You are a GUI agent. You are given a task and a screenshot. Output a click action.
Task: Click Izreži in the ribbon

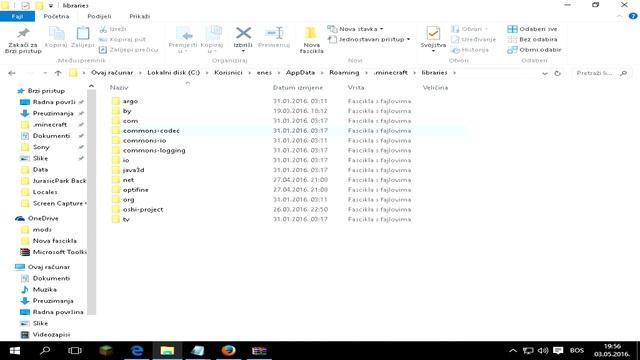coord(113,29)
